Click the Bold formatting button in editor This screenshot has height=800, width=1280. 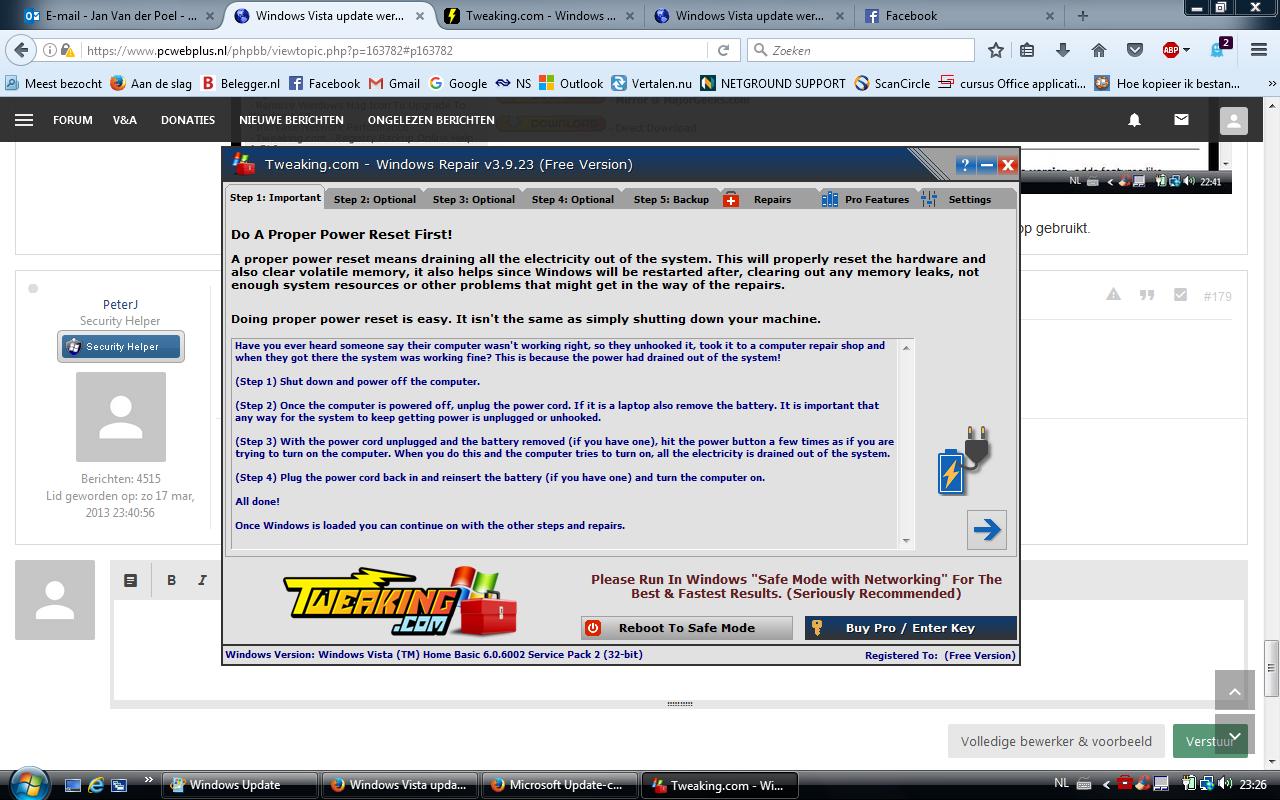tap(171, 580)
